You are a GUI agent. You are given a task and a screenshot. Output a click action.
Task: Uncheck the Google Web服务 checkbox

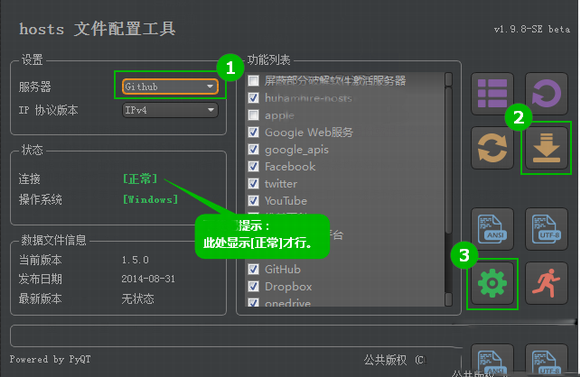(x=253, y=132)
